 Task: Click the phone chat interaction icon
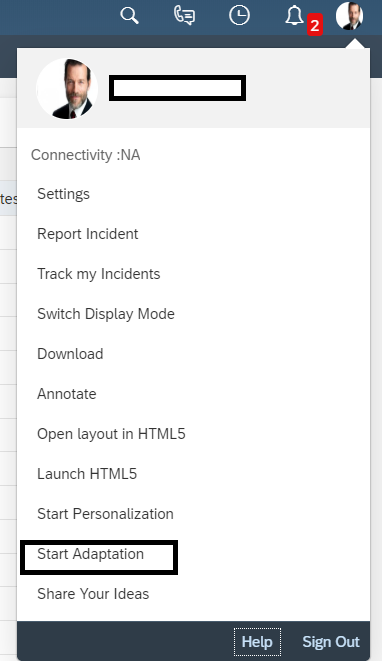[x=185, y=16]
